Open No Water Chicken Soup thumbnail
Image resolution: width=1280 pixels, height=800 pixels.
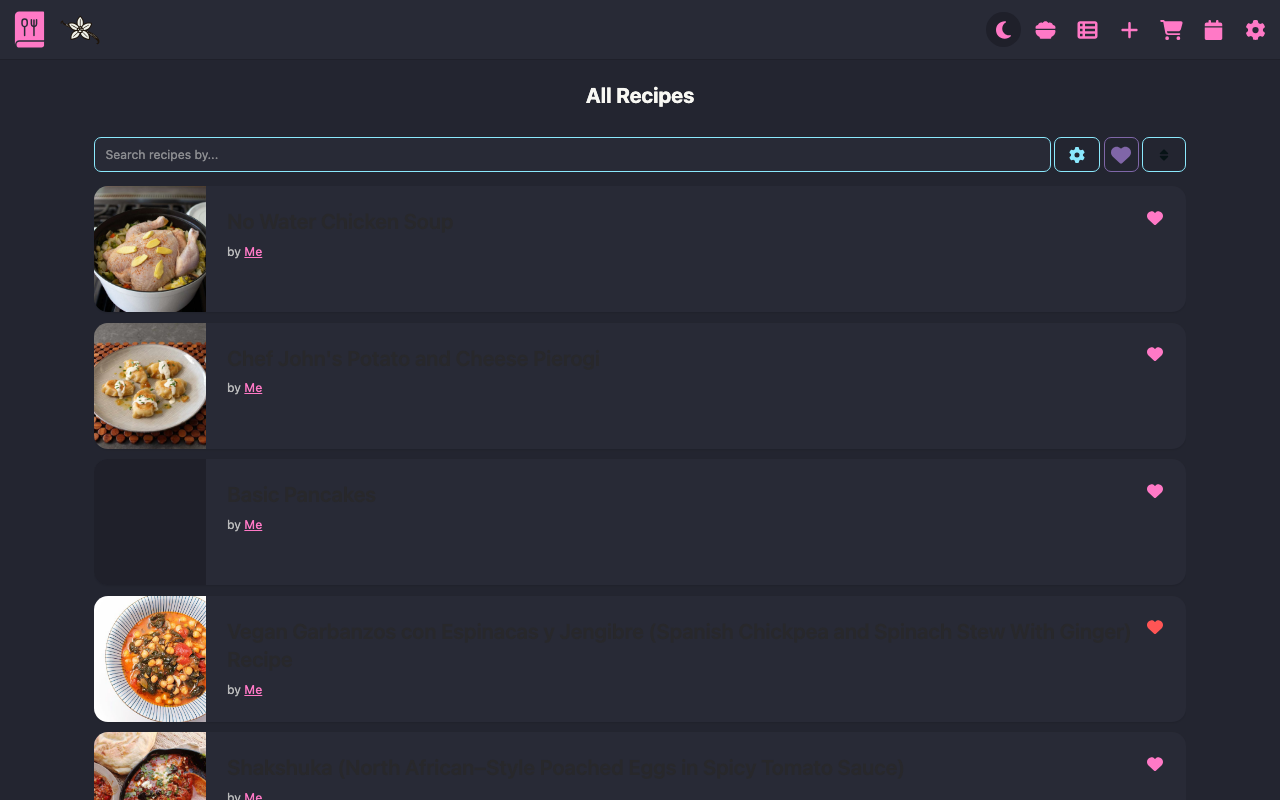(150, 249)
